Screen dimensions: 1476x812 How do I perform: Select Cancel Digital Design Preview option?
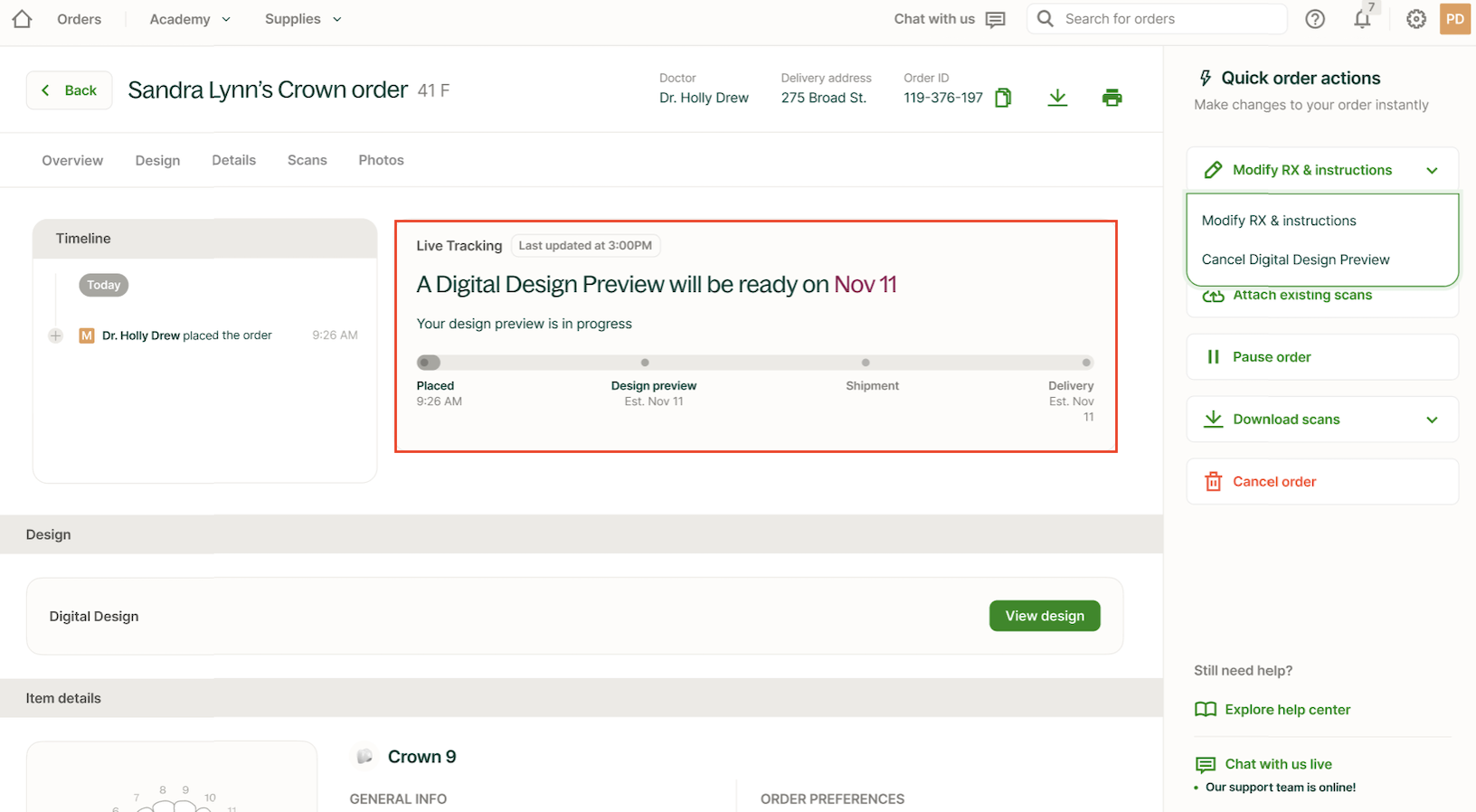point(1295,260)
